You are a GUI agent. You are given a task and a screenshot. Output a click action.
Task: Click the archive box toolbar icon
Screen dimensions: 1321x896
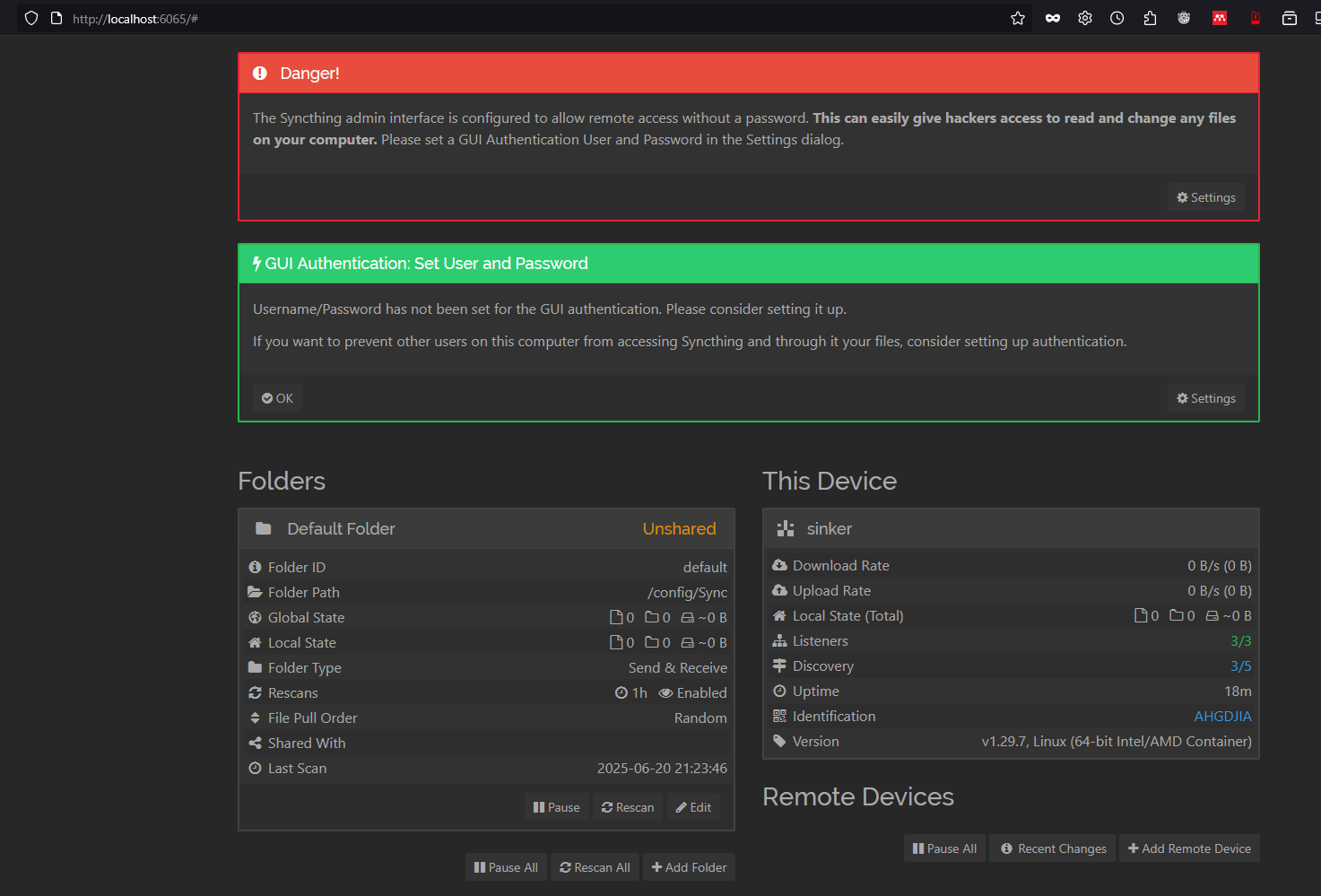tap(1290, 18)
